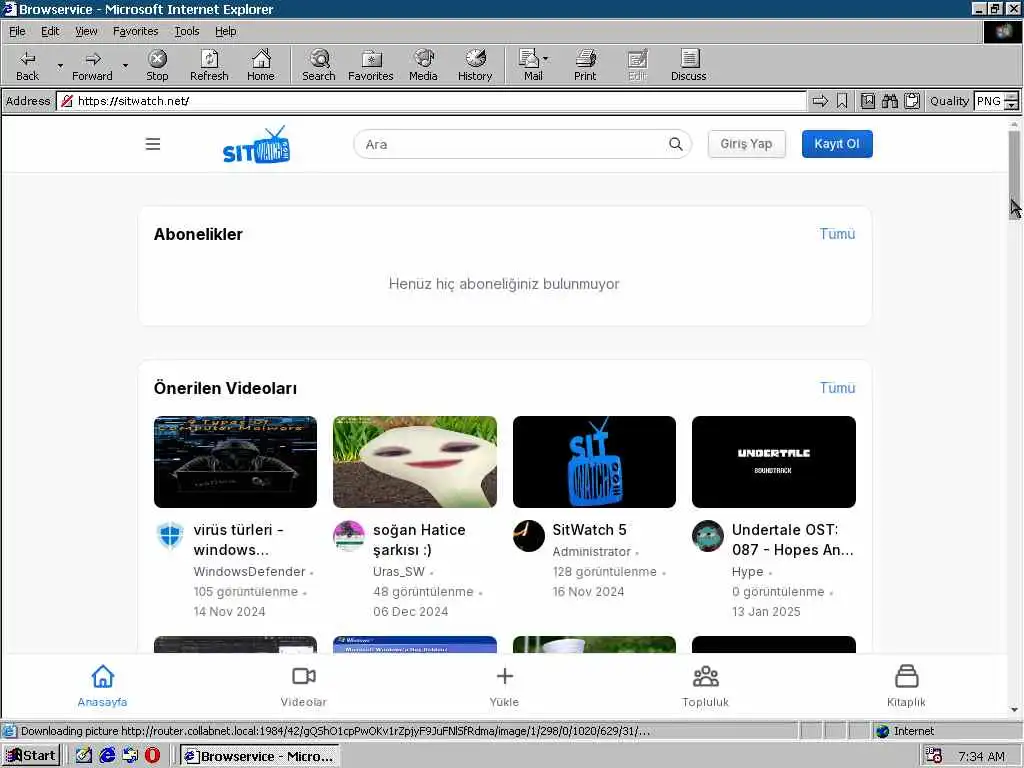Open the Search toolbar button
The width and height of the screenshot is (1024, 768).
pos(319,65)
